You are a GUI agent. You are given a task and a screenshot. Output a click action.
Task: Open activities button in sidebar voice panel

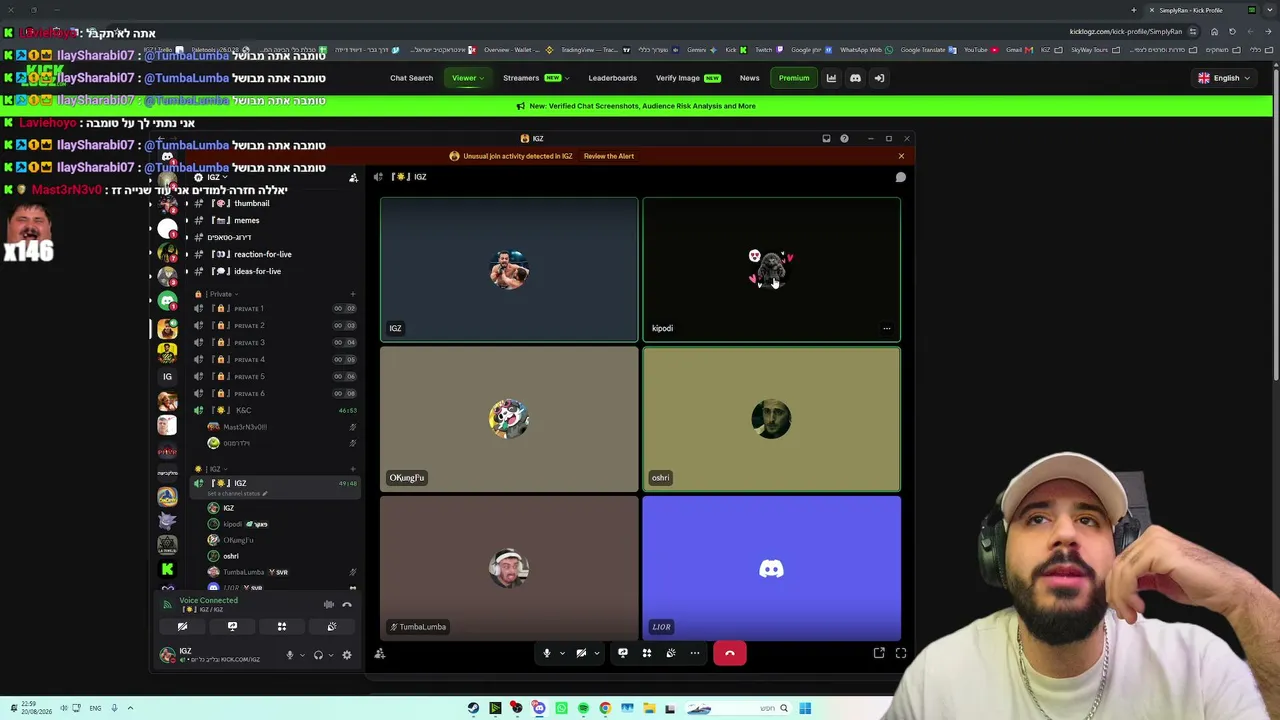[282, 627]
